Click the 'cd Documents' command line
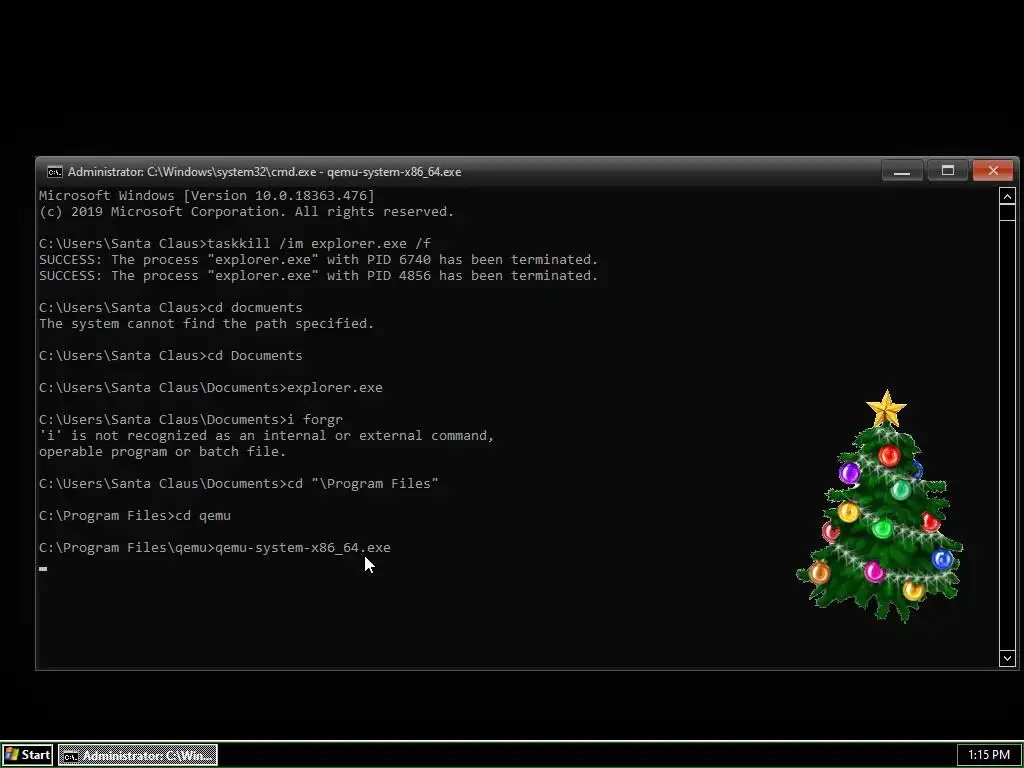 [171, 356]
